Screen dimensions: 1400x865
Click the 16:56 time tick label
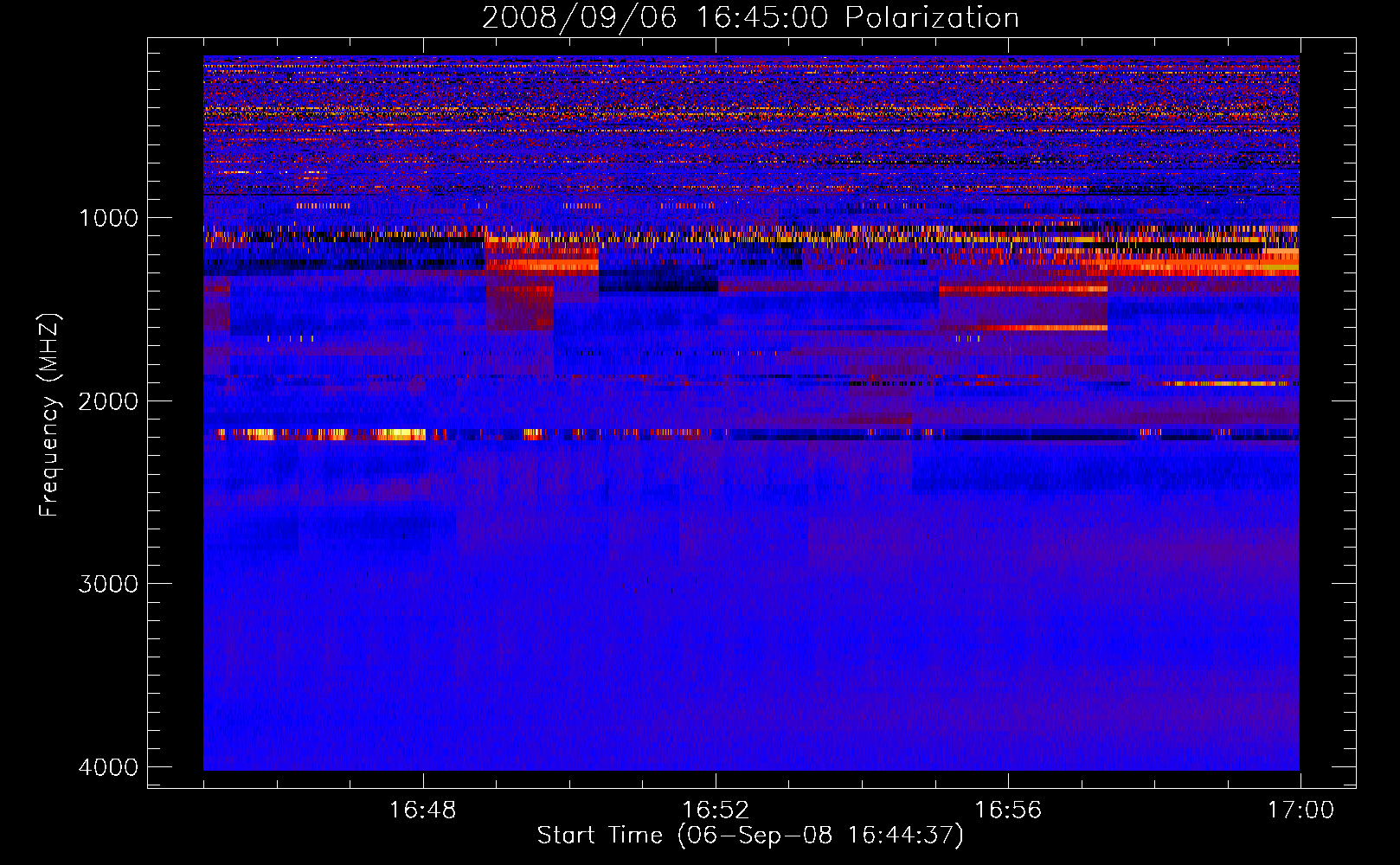pyautogui.click(x=1008, y=811)
